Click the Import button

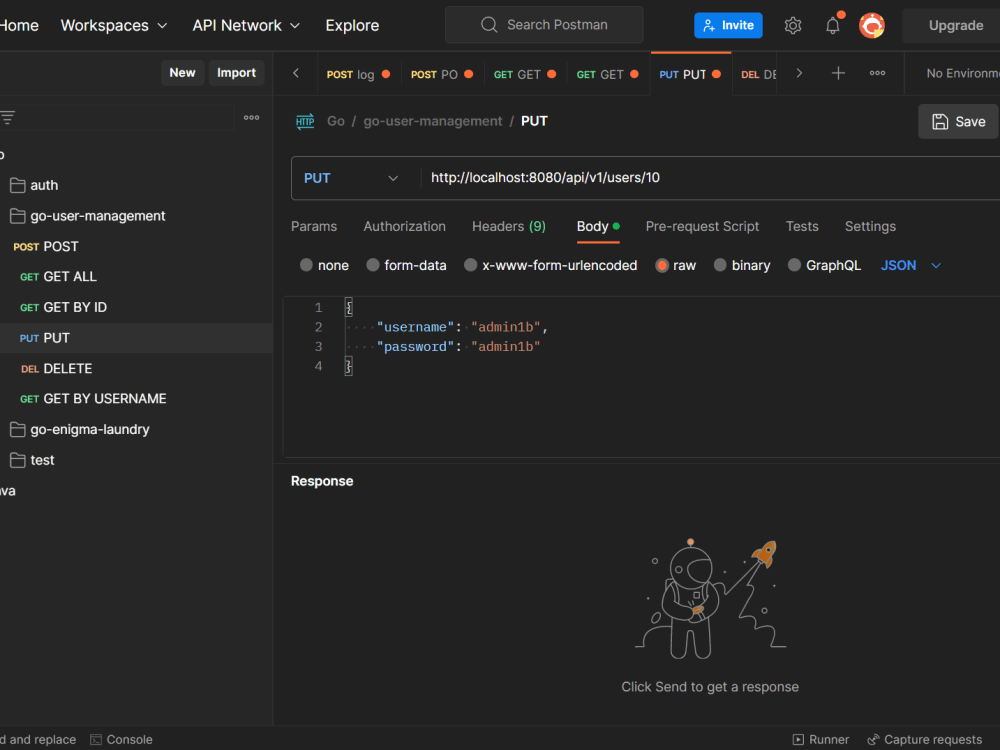[x=237, y=73]
